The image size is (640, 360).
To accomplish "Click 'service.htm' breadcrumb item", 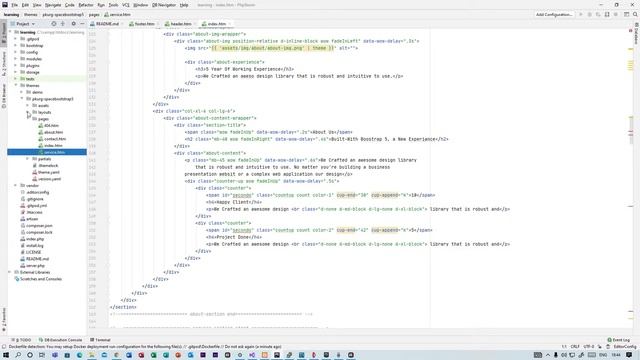I will pyautogui.click(x=118, y=14).
